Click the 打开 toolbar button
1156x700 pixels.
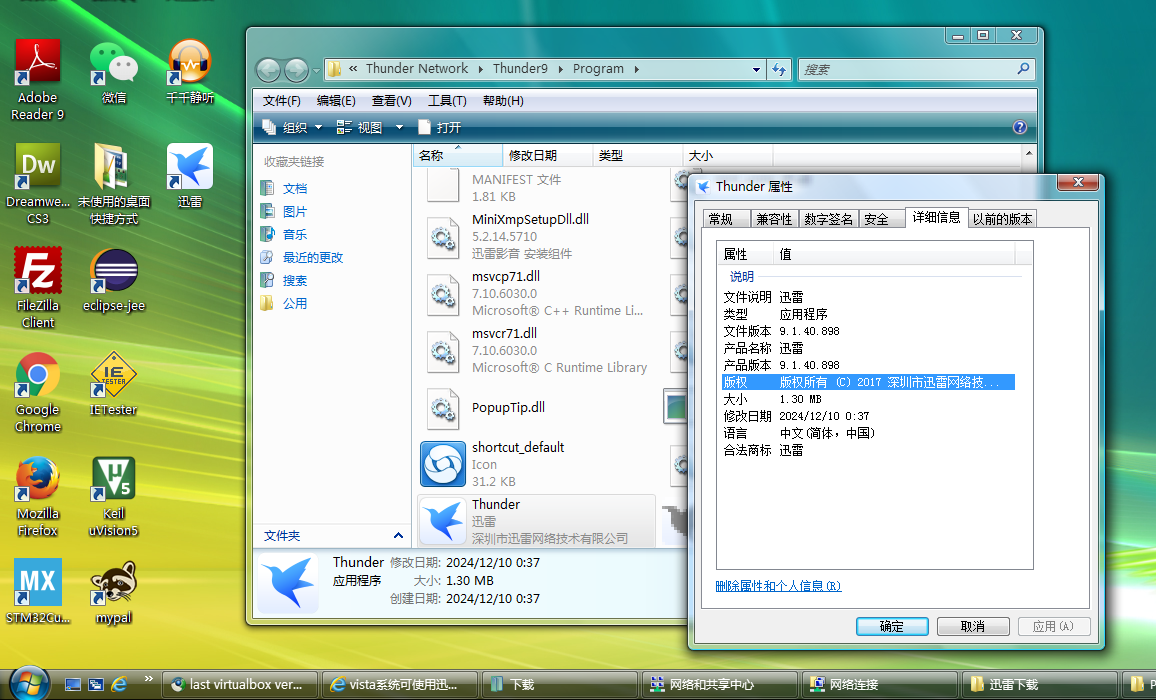[439, 128]
